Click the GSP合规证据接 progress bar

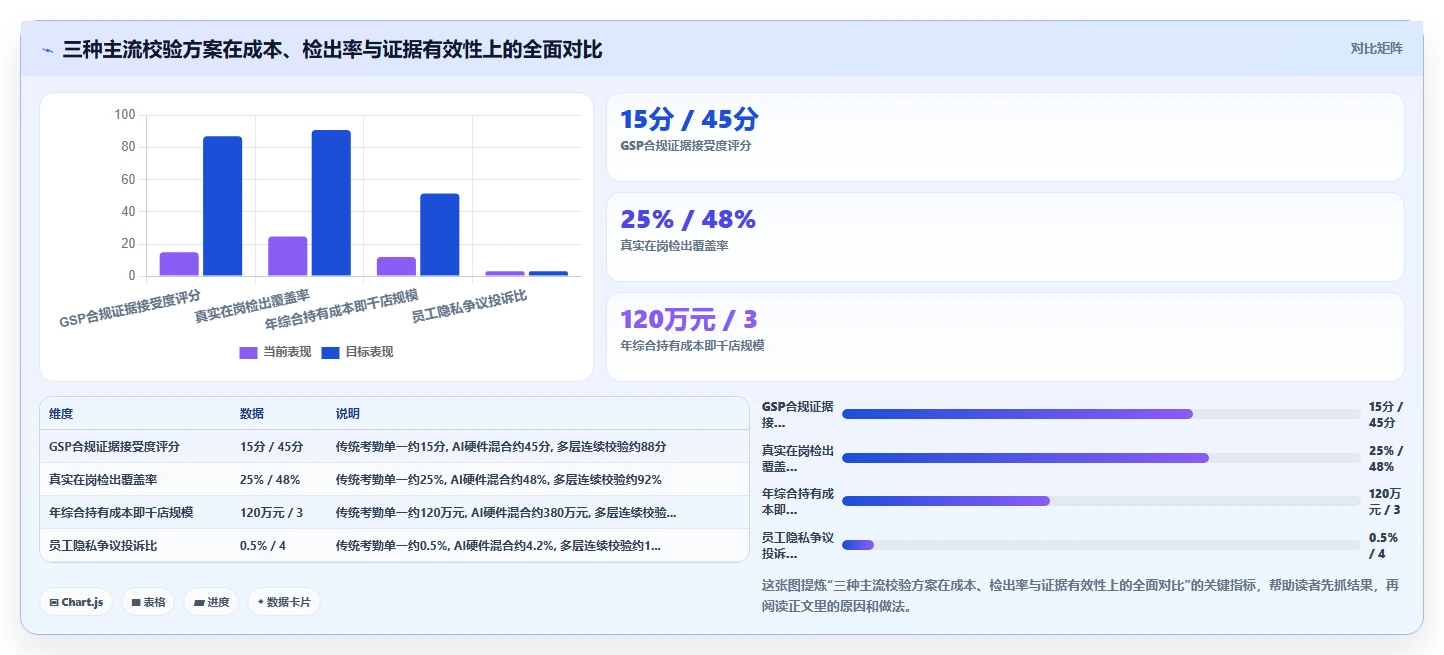point(1101,414)
